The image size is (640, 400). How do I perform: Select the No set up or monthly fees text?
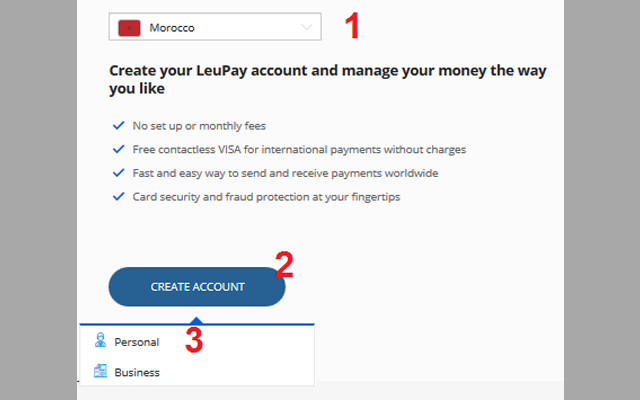tap(199, 126)
